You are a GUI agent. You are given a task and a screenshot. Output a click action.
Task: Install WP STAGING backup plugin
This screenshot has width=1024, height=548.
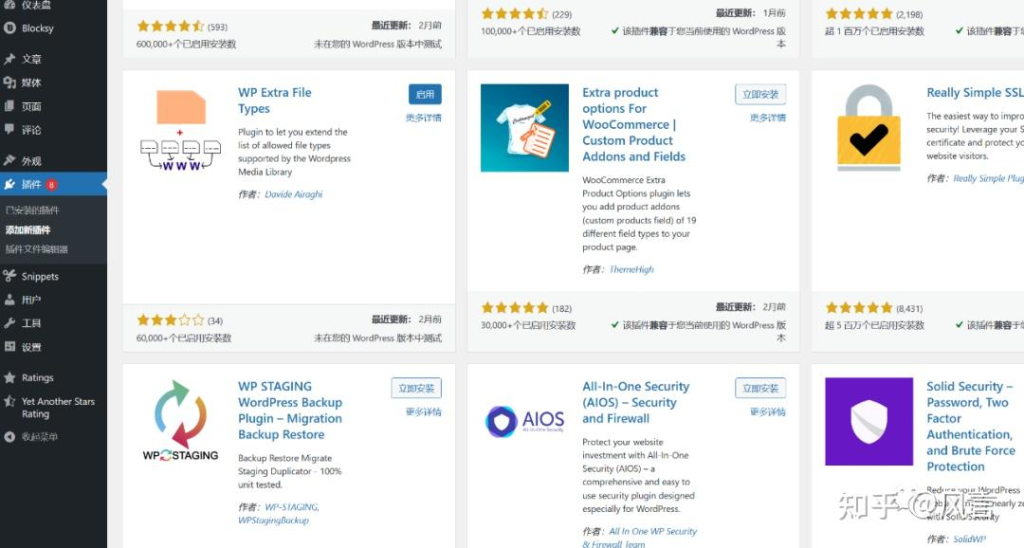(416, 388)
